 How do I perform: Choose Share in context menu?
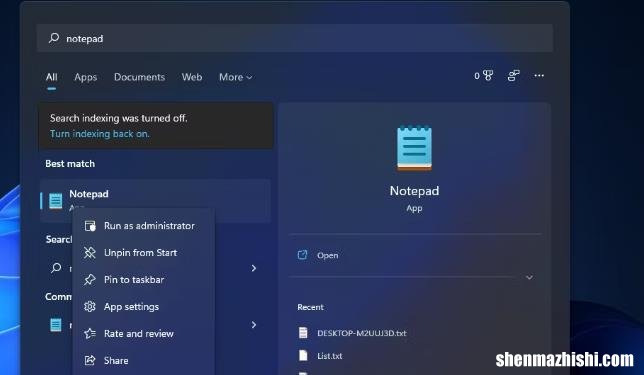pyautogui.click(x=143, y=361)
